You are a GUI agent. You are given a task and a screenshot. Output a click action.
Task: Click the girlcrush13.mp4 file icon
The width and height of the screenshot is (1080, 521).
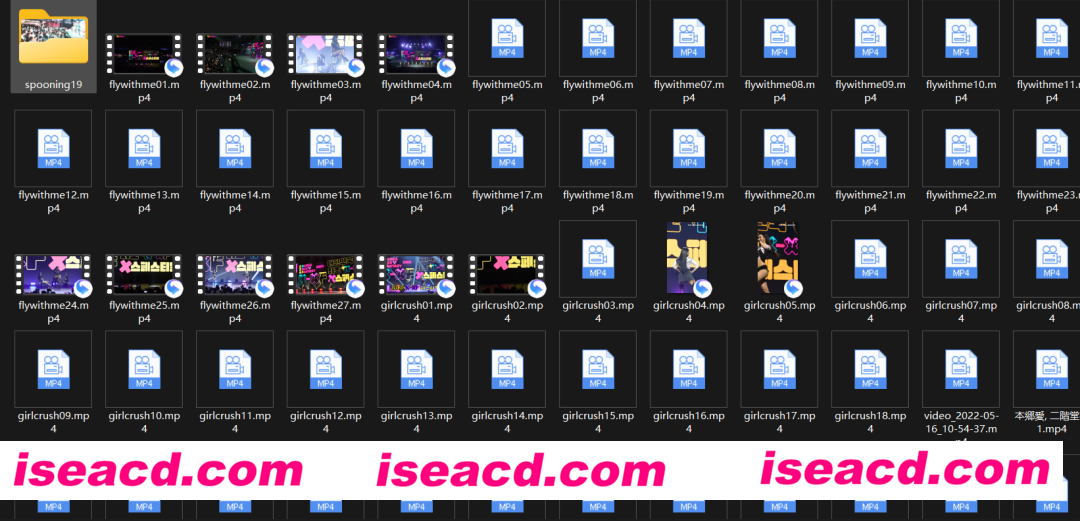point(416,369)
